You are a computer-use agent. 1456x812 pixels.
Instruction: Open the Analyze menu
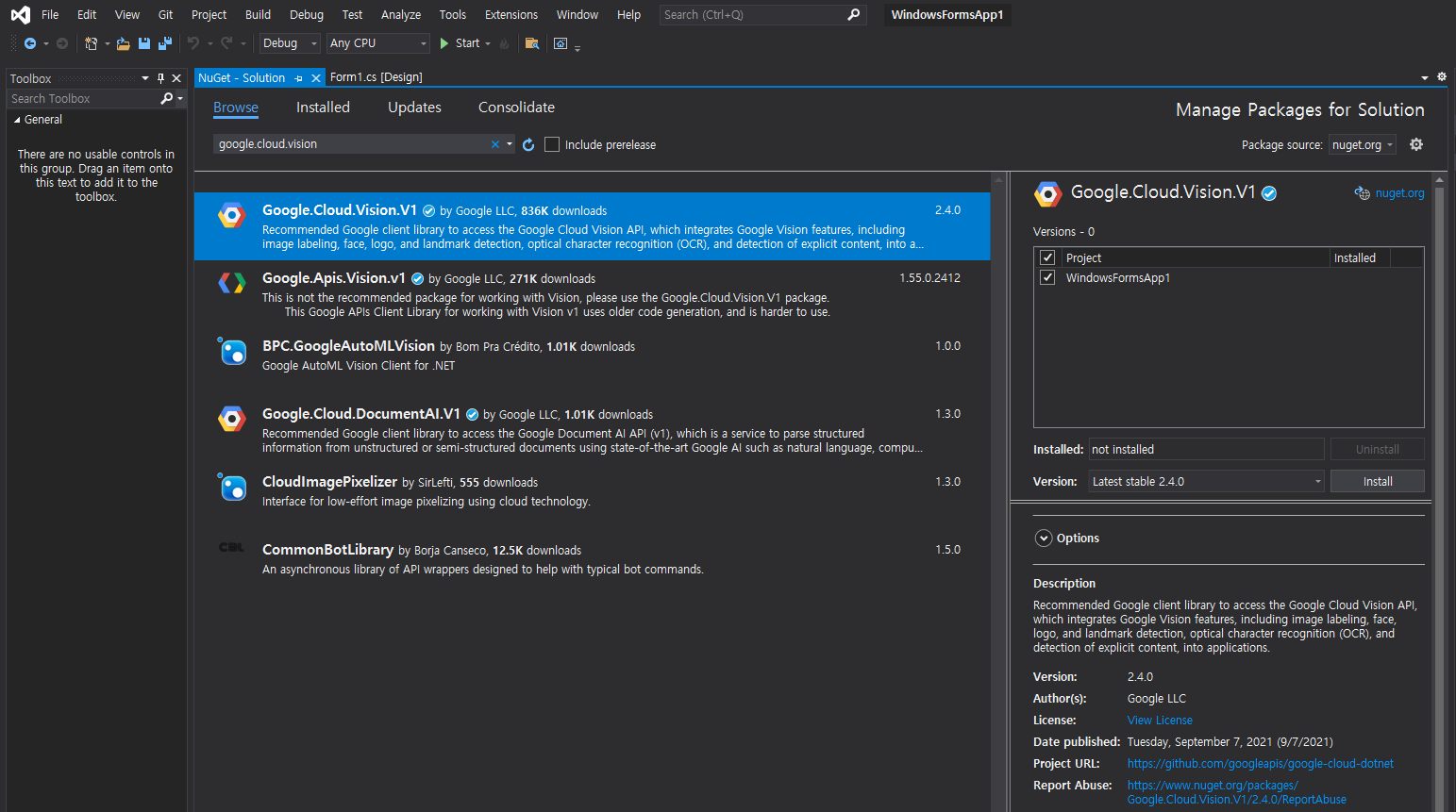[401, 15]
